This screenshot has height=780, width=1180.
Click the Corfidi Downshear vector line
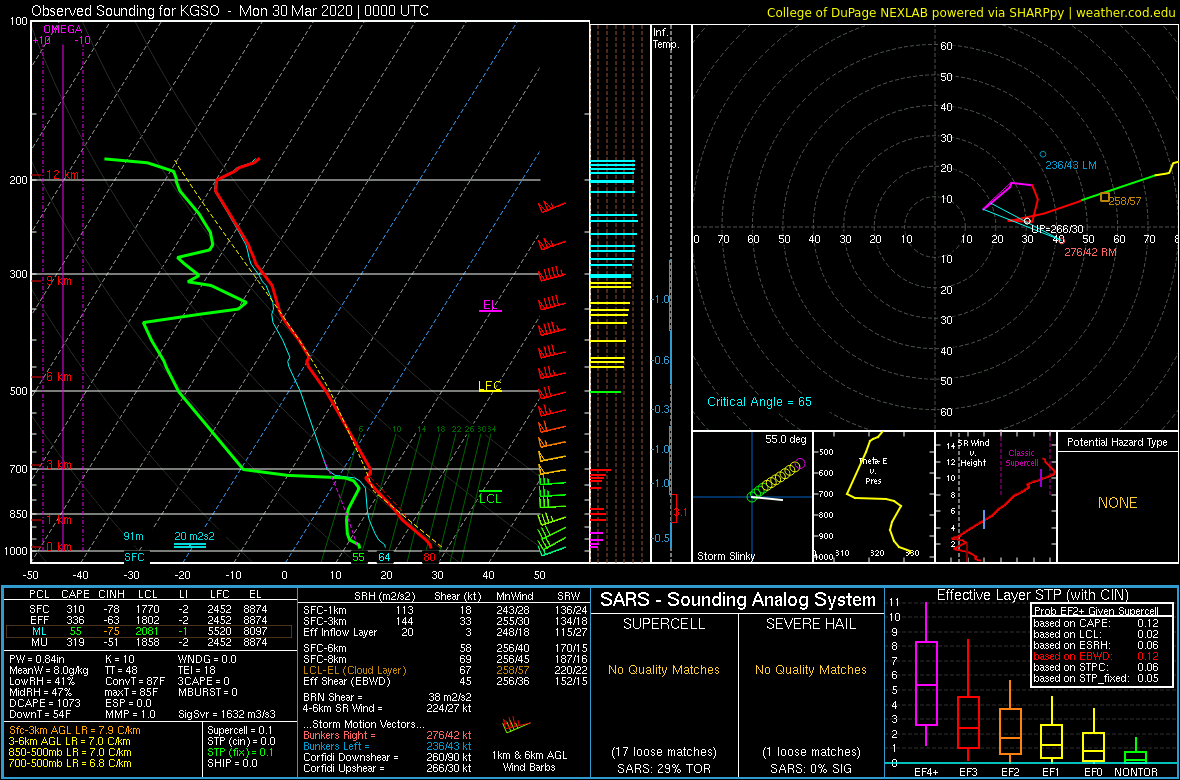[387, 757]
